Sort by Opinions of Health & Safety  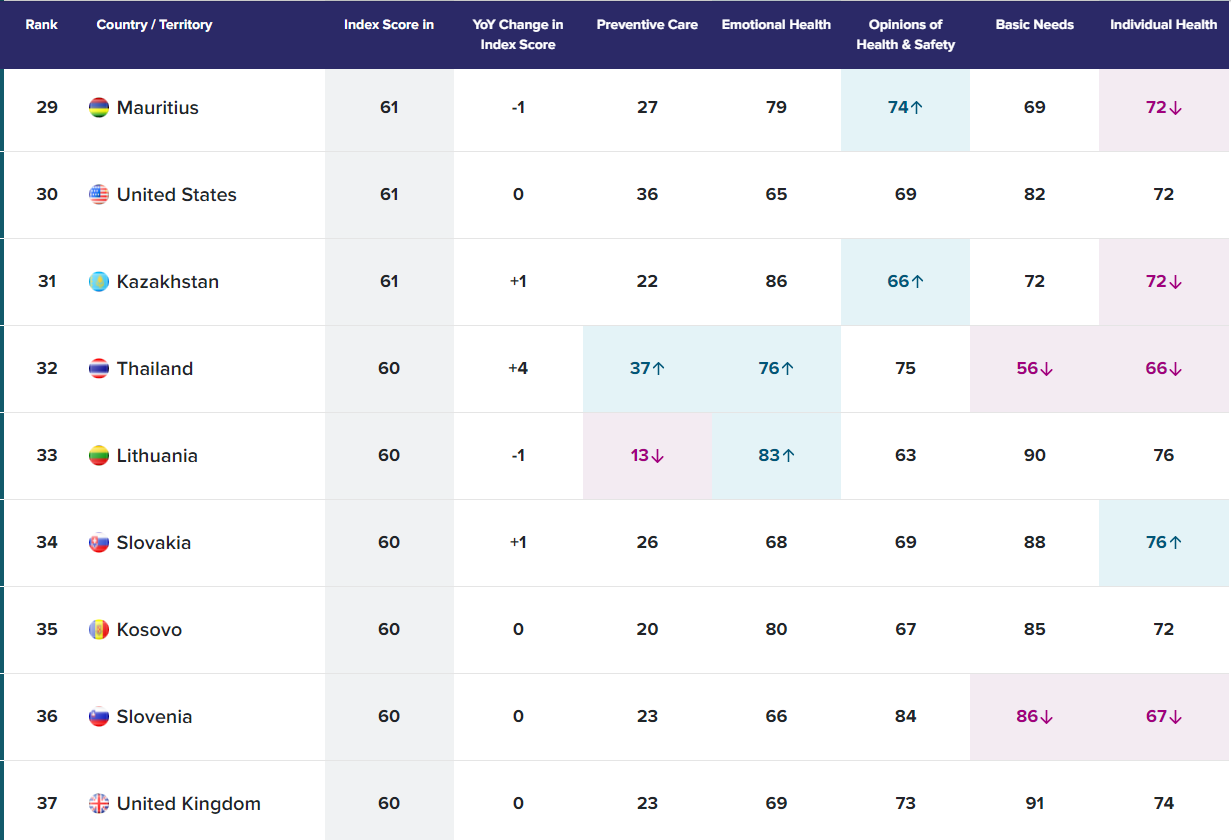click(905, 35)
